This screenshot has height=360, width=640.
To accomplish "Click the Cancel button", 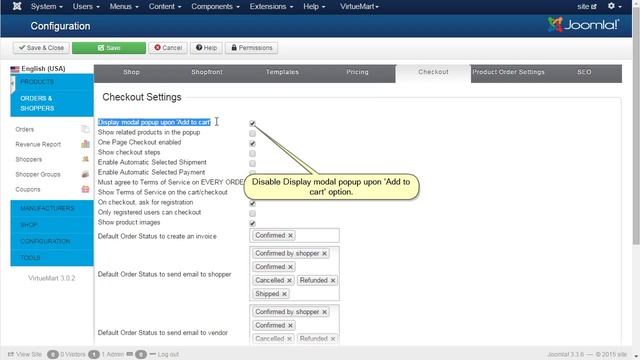I will 168,48.
